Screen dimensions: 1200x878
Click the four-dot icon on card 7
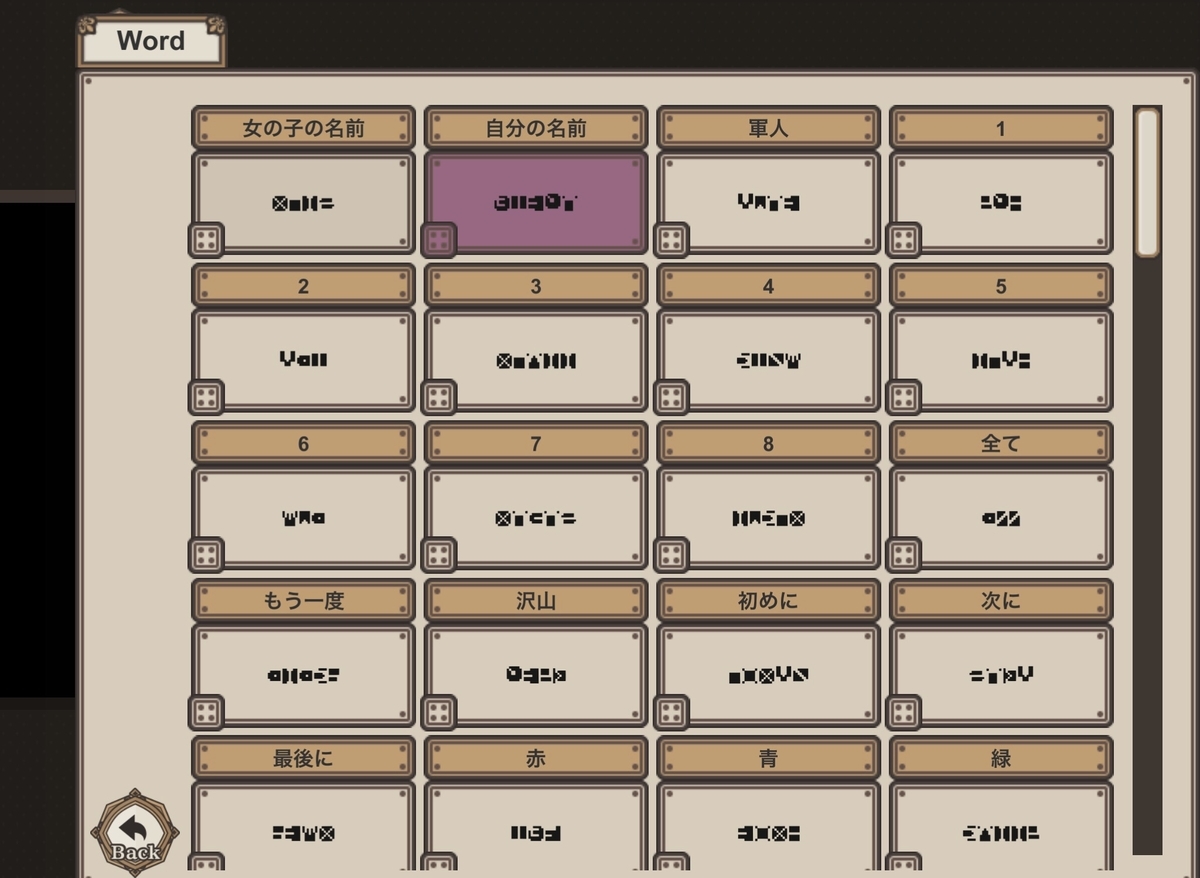pyautogui.click(x=438, y=555)
